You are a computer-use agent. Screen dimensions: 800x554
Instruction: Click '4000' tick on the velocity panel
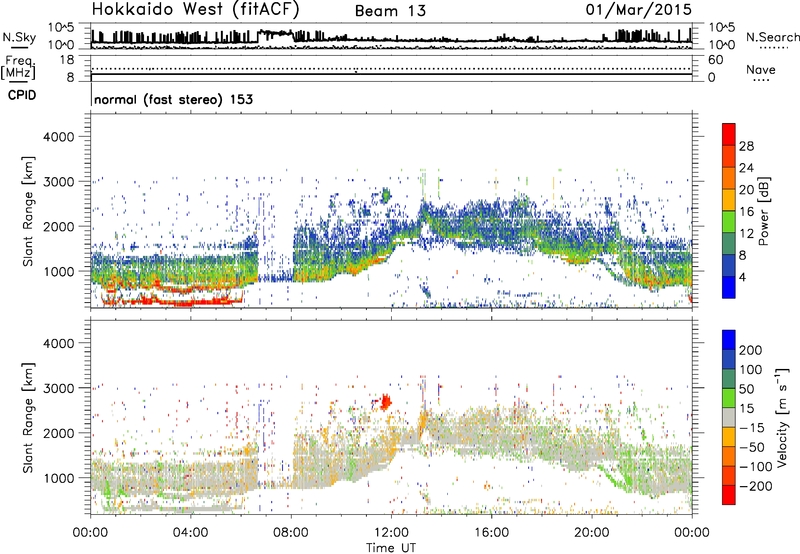pos(59,343)
